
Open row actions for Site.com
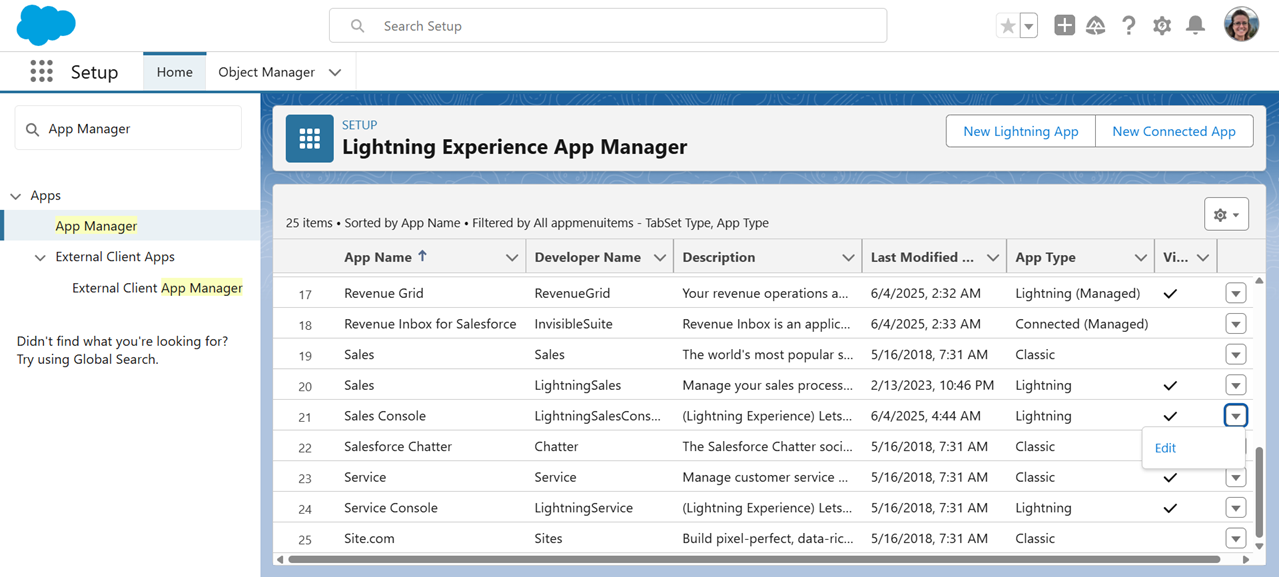[1236, 539]
